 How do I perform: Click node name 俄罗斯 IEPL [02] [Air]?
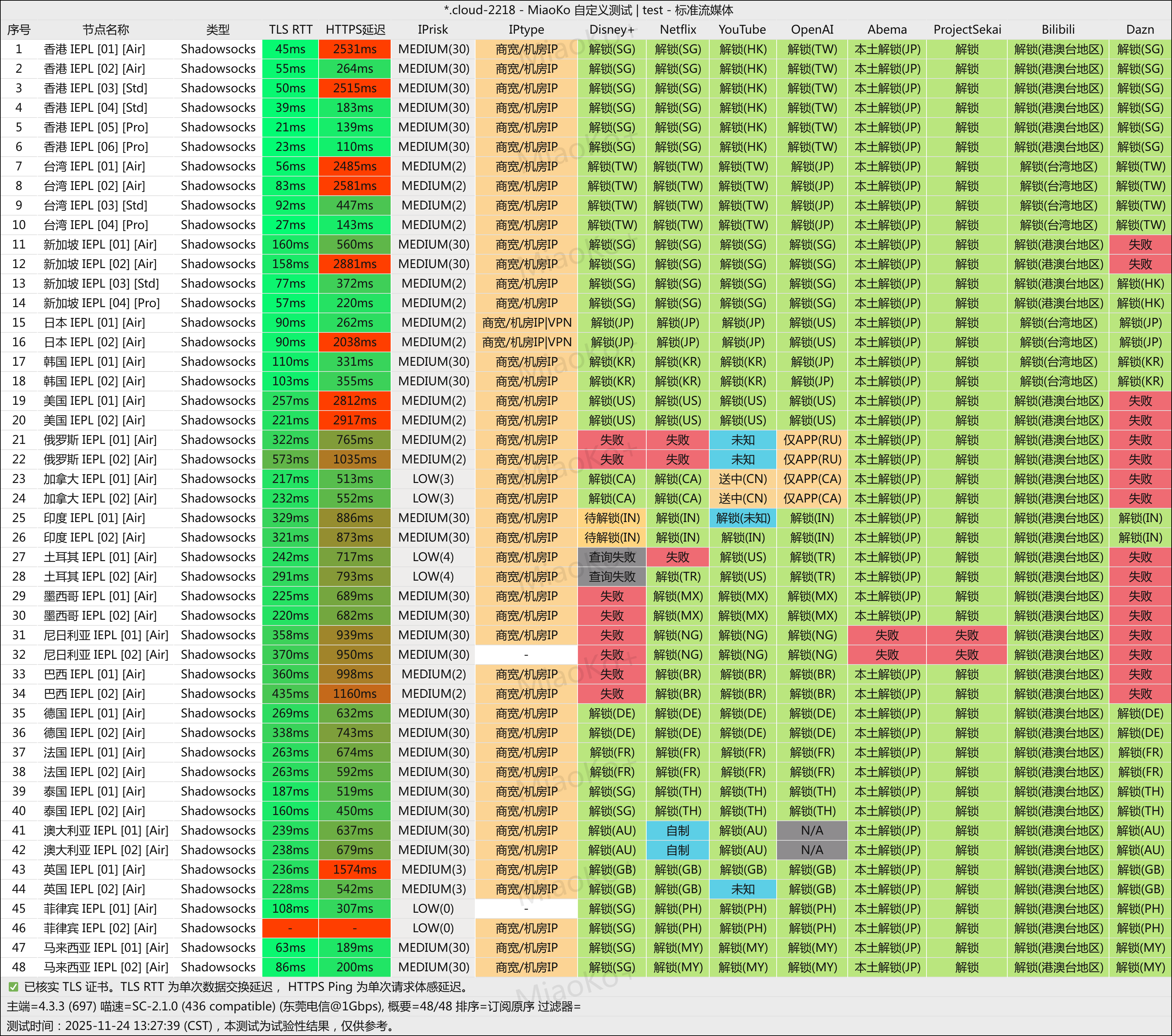tap(100, 459)
